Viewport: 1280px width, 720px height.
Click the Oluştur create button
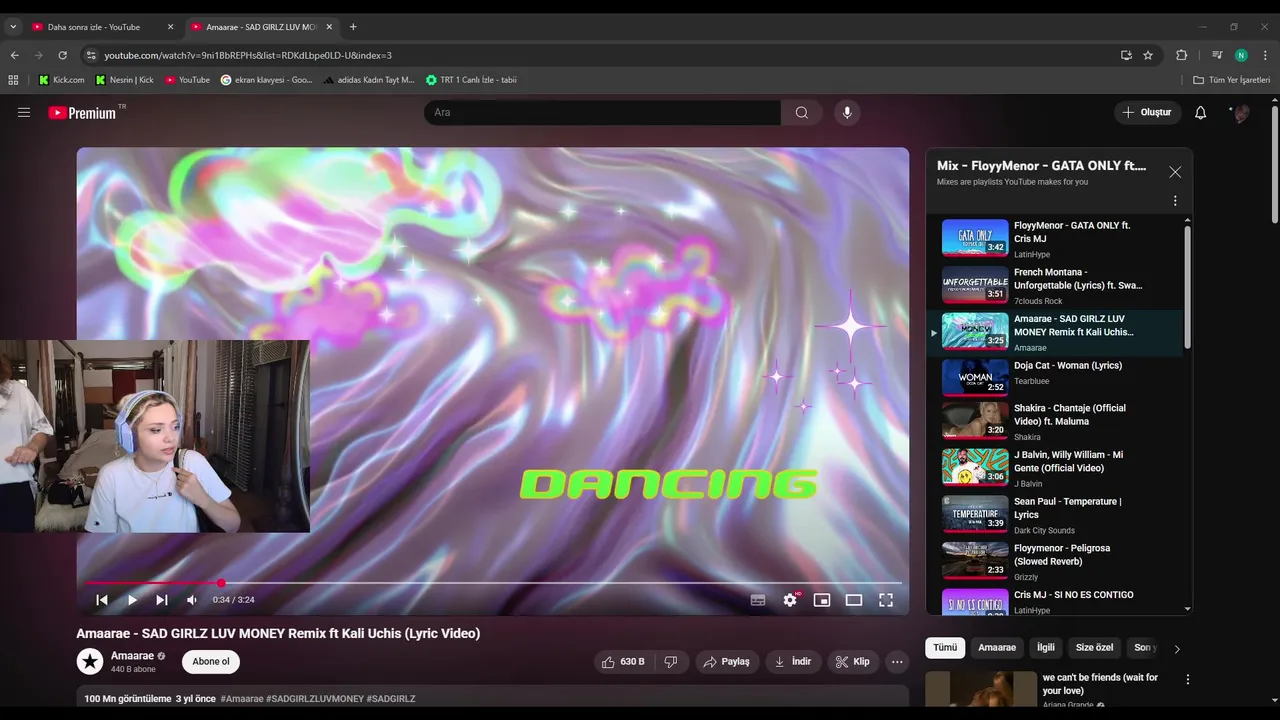point(1147,113)
